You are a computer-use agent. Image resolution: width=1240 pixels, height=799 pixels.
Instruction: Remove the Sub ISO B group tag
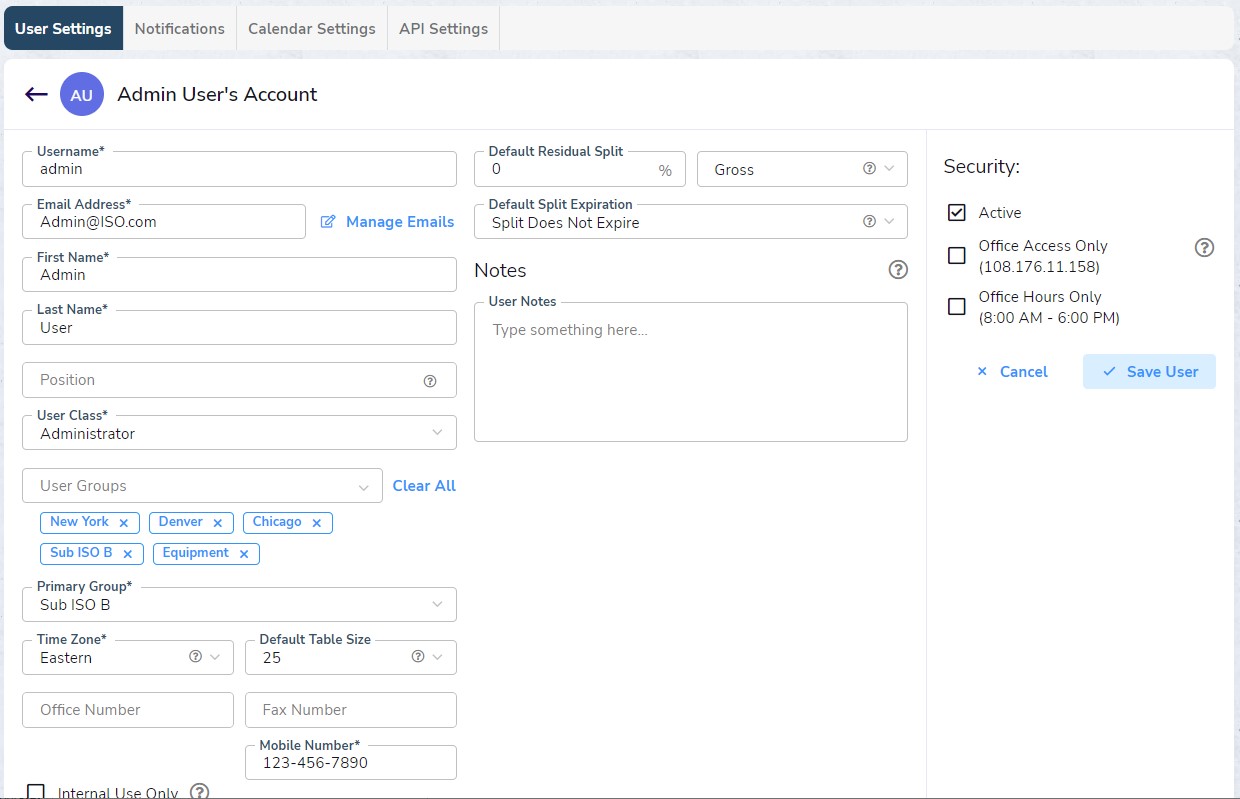[x=127, y=554]
